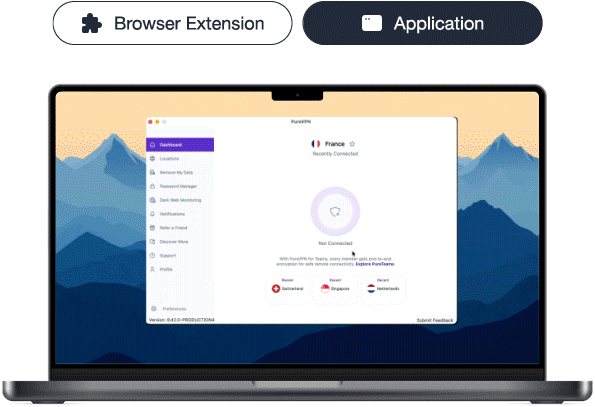
Task: Open the Dashboard sidebar item
Action: (180, 145)
